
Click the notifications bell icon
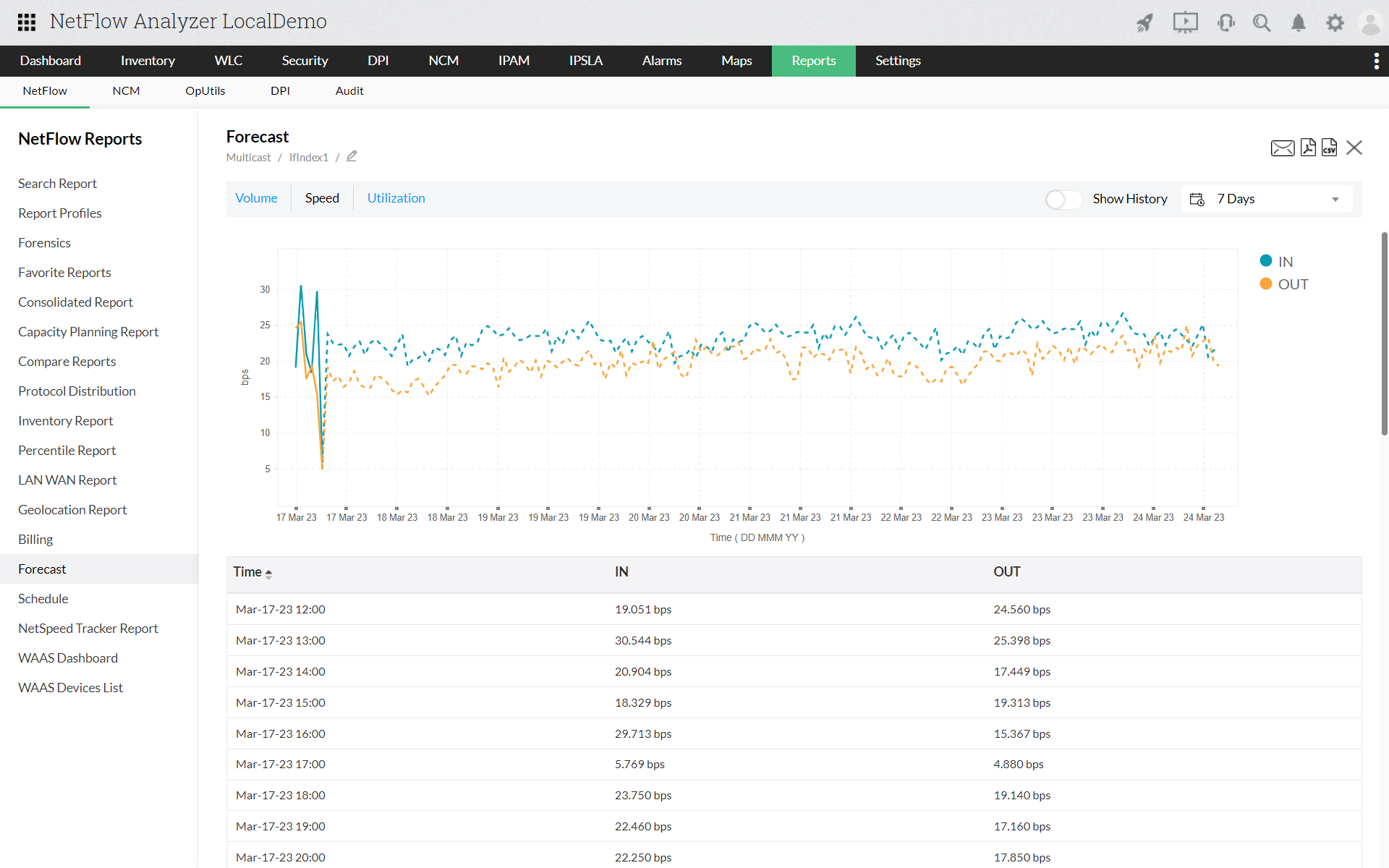point(1298,22)
